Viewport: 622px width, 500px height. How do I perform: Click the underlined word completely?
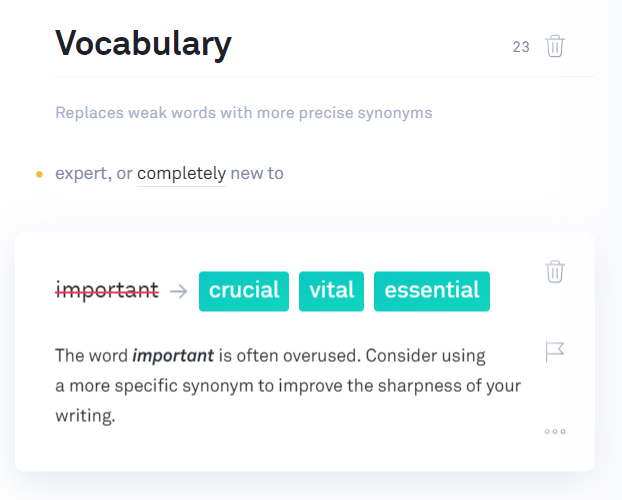coord(181,173)
